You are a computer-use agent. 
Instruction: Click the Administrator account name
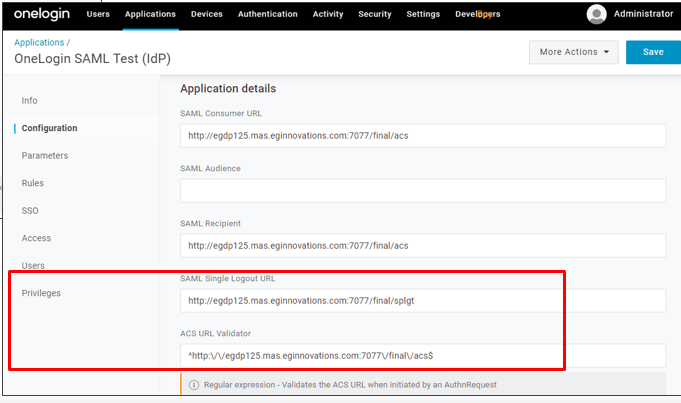(643, 14)
